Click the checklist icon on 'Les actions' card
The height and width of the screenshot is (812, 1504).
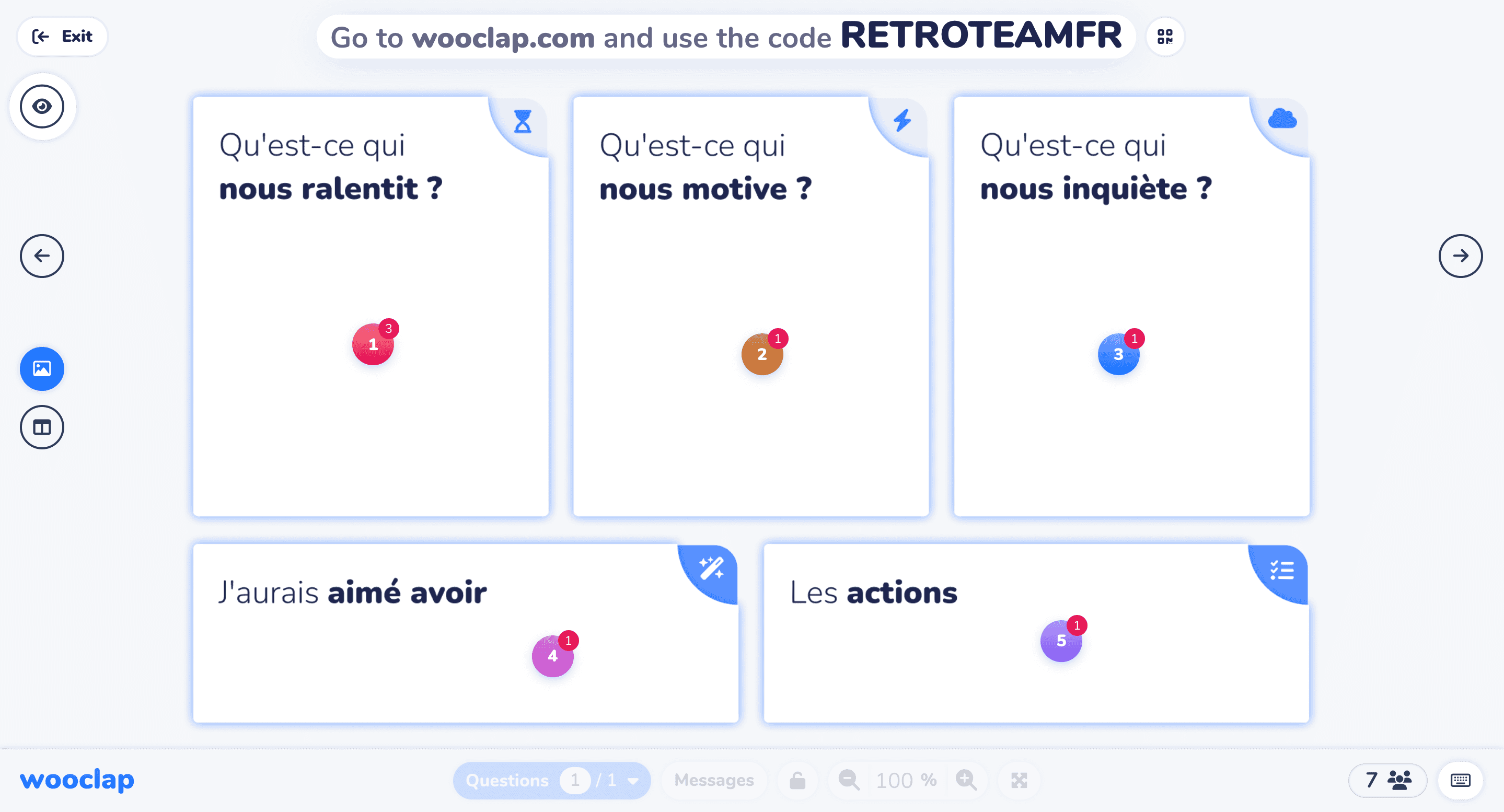tap(1280, 568)
